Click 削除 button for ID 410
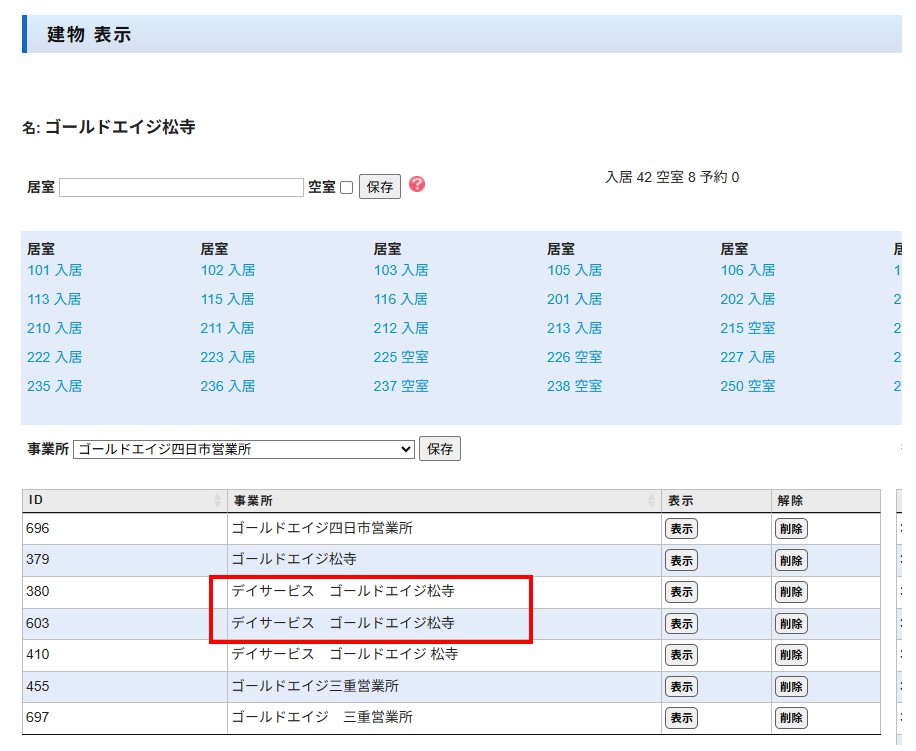The image size is (916, 751). [791, 655]
